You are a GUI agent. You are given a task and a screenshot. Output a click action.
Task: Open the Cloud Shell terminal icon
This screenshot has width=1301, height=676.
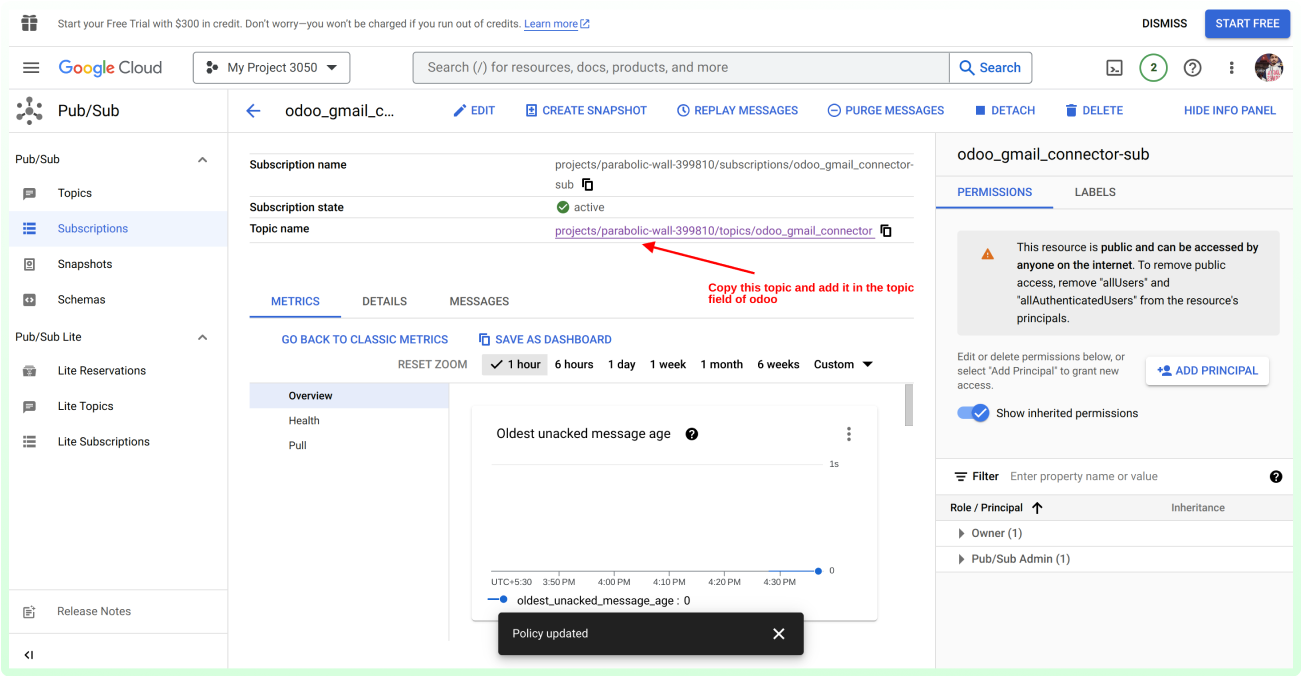(1114, 68)
